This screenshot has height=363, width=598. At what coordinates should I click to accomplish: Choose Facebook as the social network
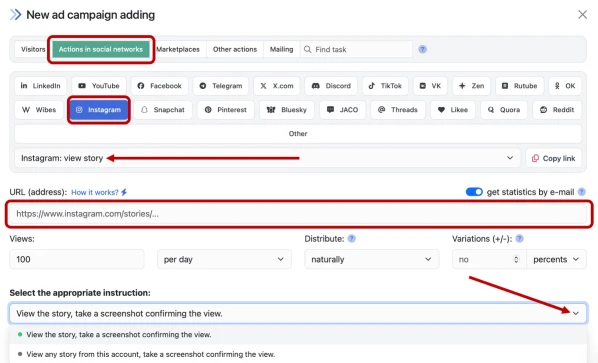[x=159, y=86]
